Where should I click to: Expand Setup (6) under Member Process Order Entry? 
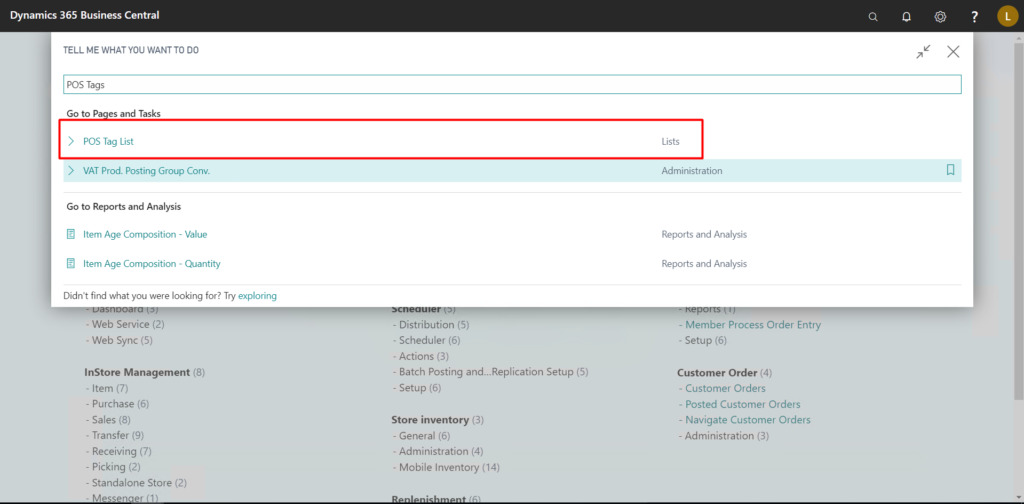pos(705,340)
